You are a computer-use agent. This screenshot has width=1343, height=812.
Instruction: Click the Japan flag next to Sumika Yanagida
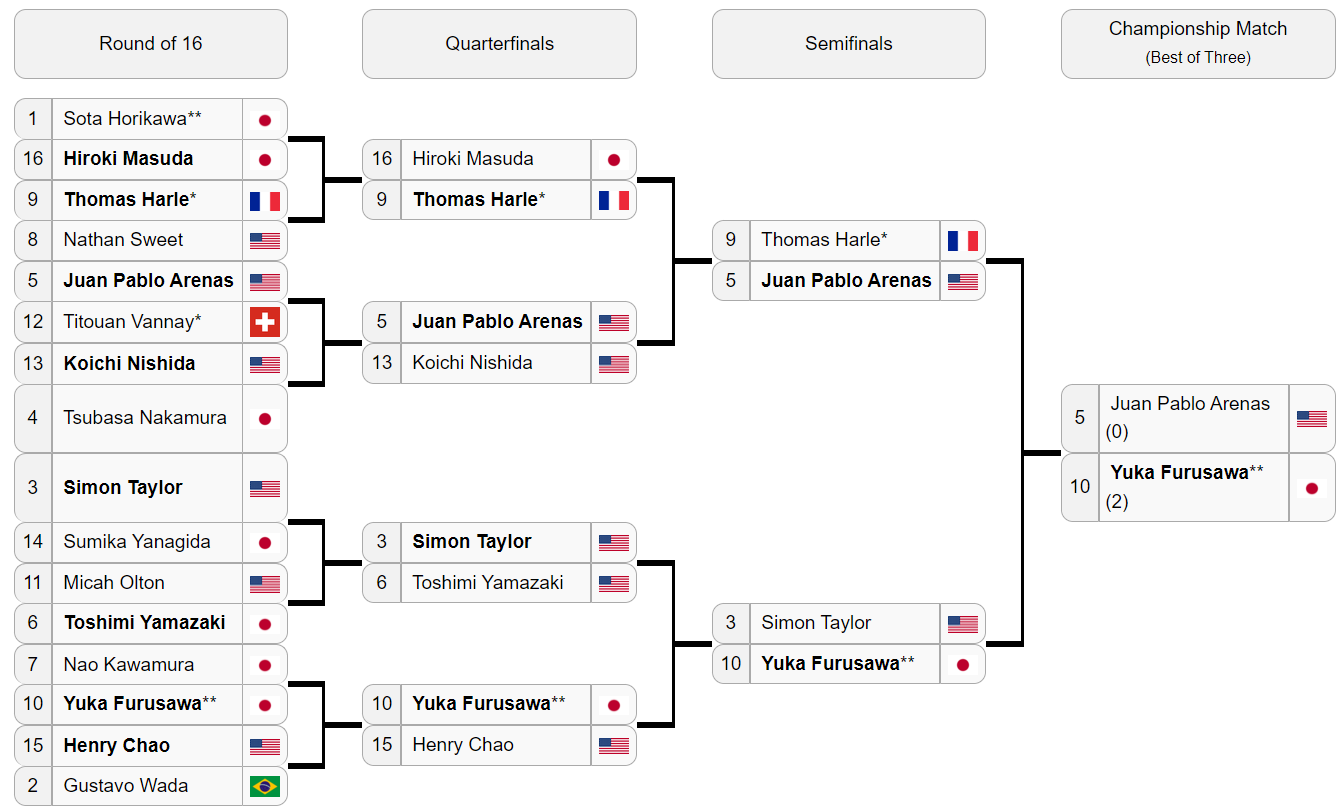[x=265, y=543]
